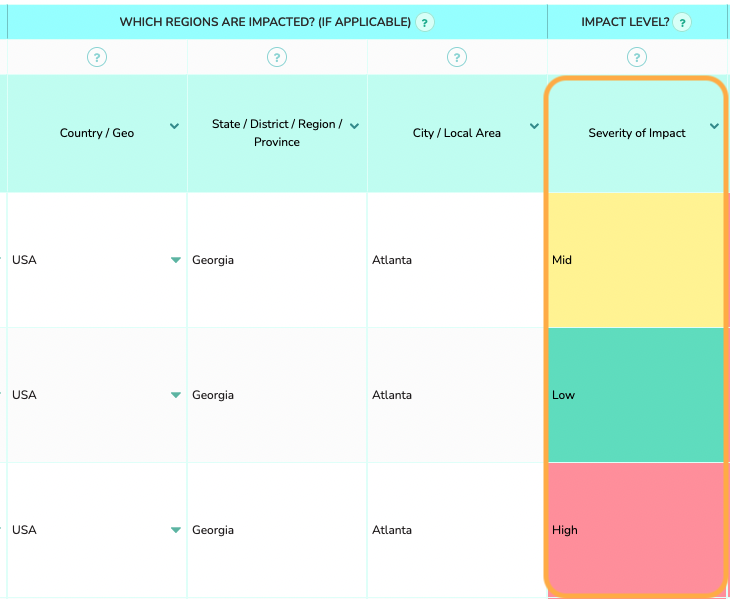Show help icon above Severity of Impact
Screen dimensions: 730x599
click(637, 57)
